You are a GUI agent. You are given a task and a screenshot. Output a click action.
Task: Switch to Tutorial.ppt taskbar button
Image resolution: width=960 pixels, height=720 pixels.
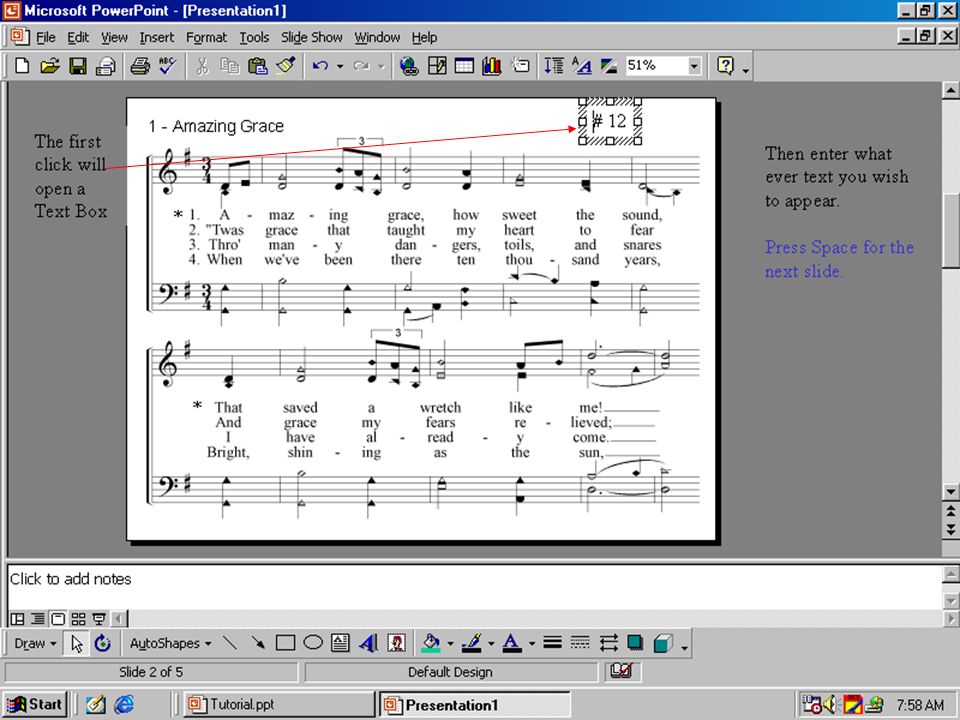(x=279, y=704)
